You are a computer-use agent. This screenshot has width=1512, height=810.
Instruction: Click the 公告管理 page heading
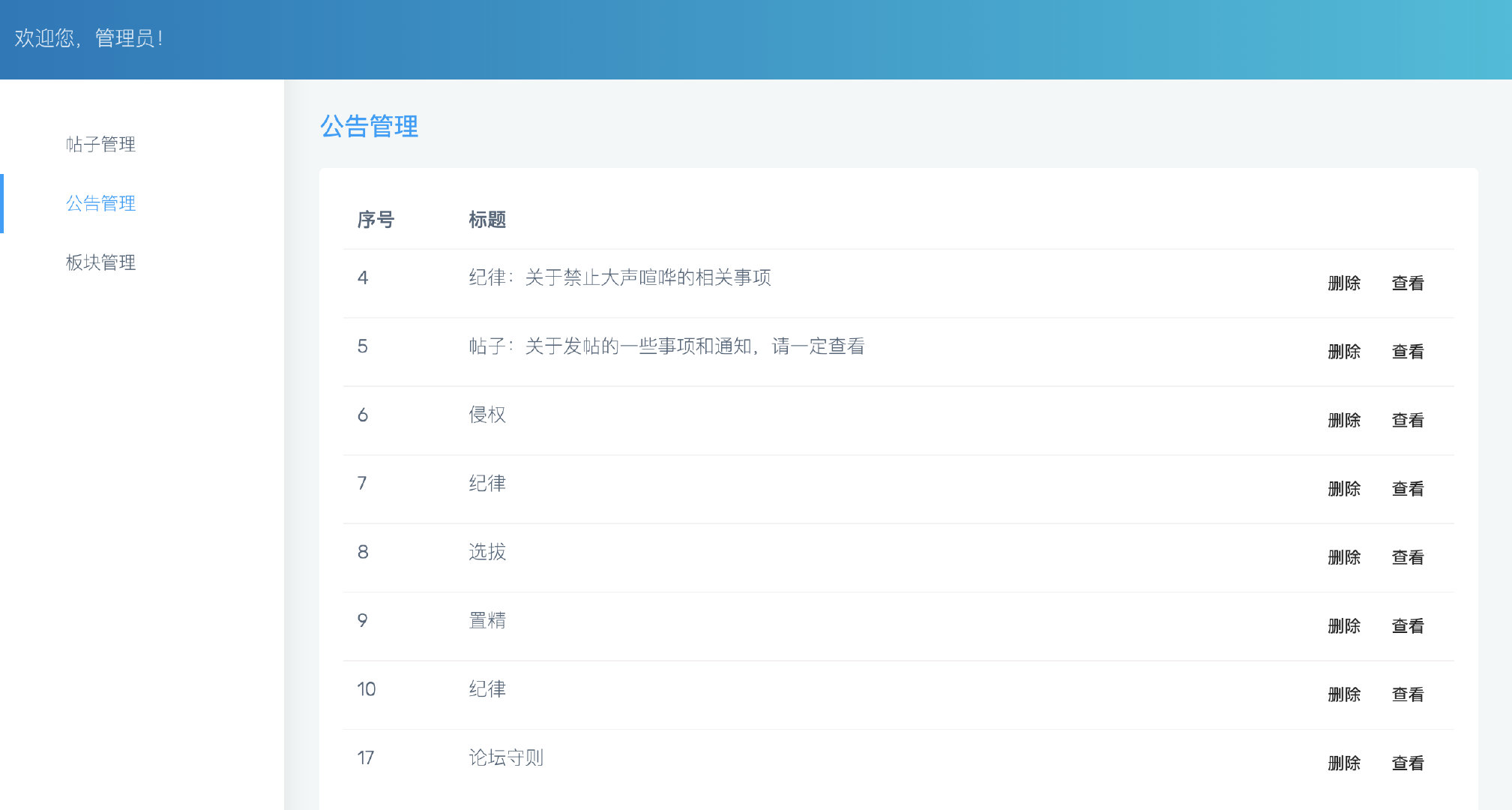(x=370, y=126)
